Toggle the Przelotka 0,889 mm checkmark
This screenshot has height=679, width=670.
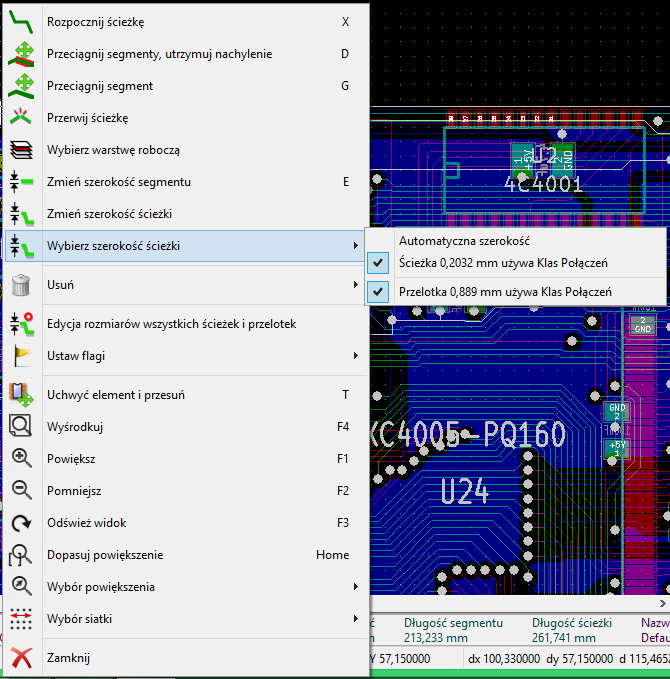pos(378,291)
